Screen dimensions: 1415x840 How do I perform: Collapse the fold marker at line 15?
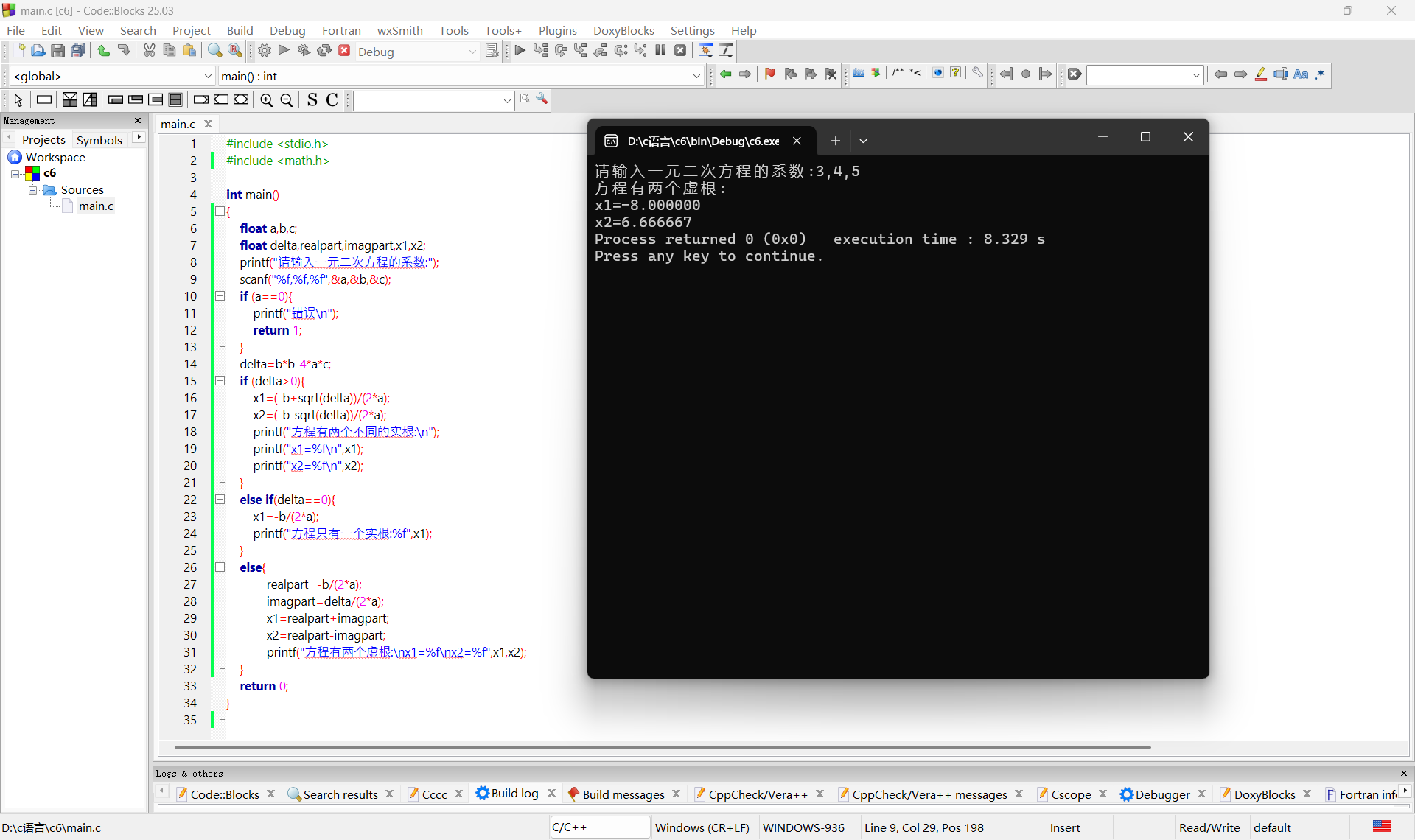(x=220, y=381)
